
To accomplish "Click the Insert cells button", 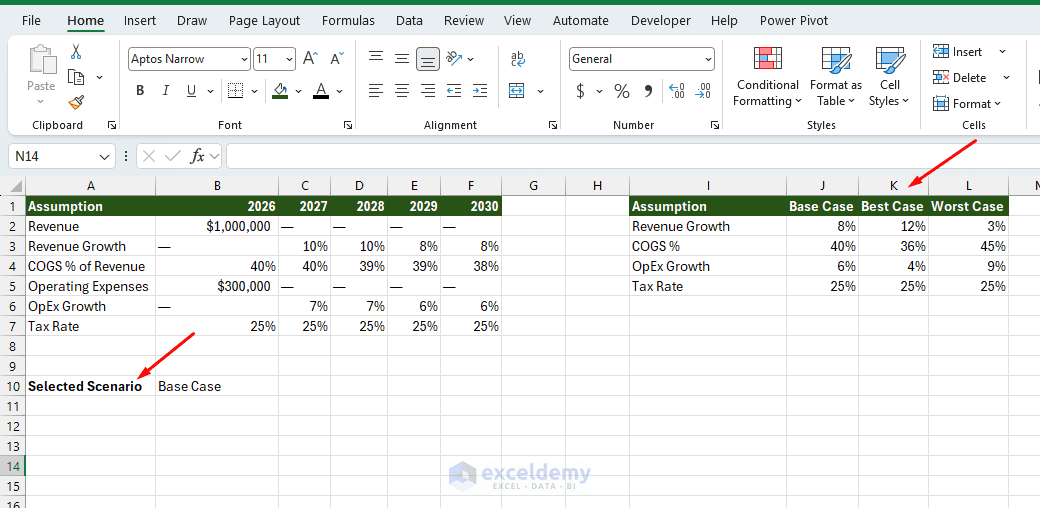I will [959, 52].
